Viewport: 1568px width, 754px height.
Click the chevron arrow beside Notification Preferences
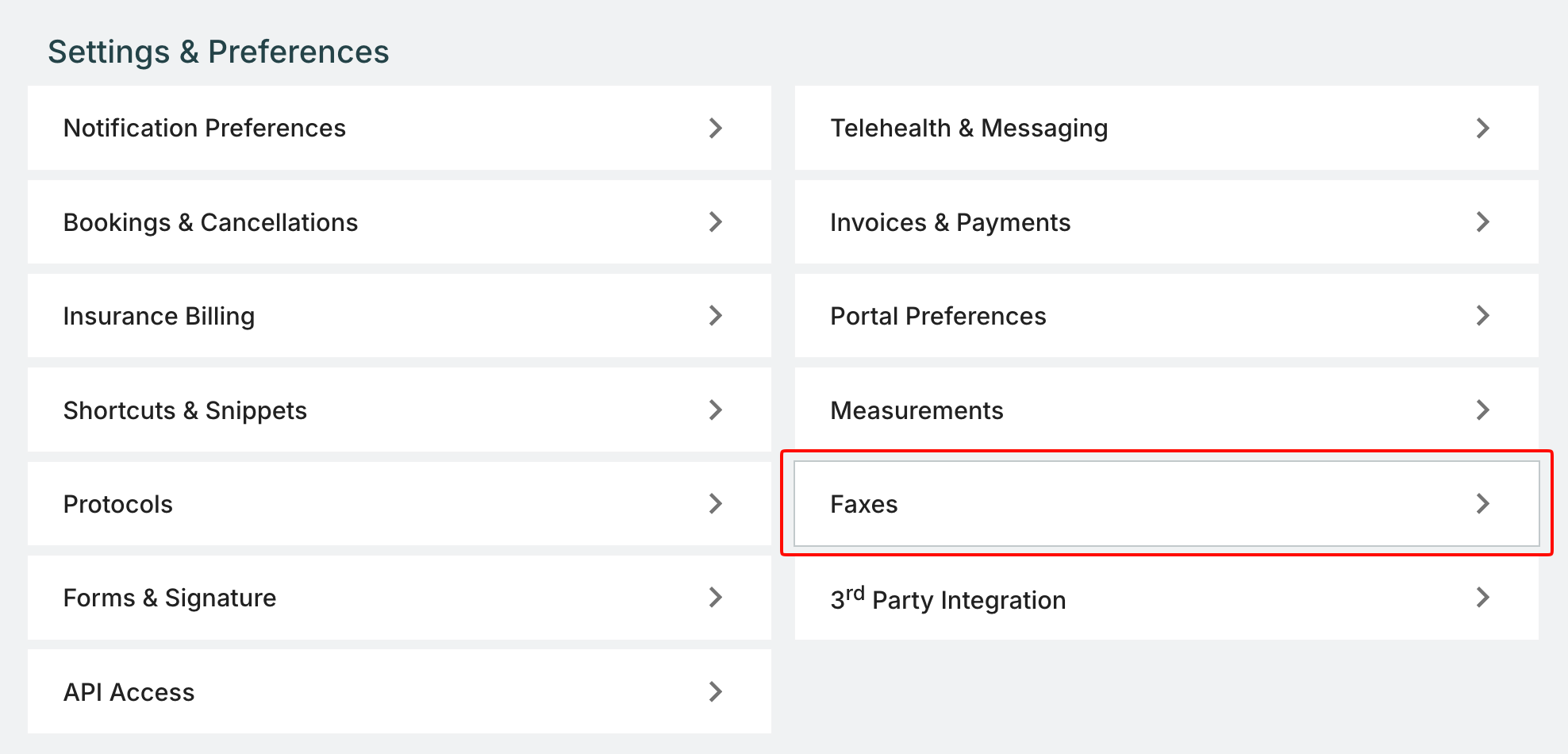715,128
